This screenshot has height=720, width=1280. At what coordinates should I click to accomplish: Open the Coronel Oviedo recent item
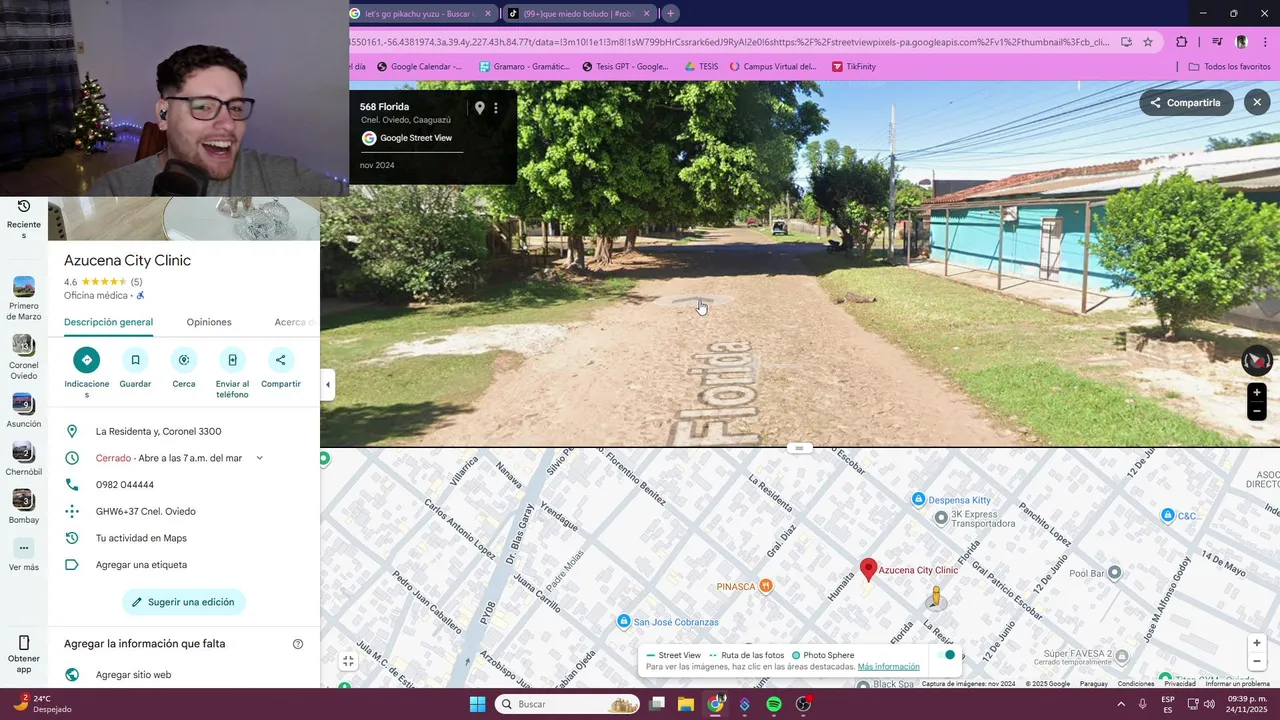click(x=24, y=358)
